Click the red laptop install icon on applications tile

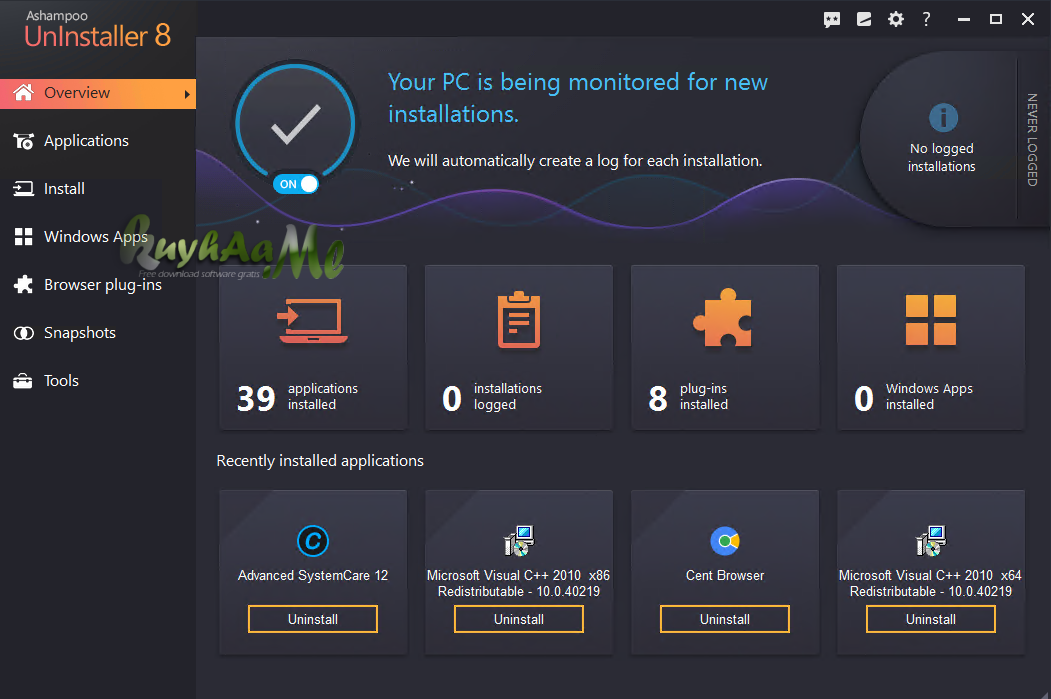[313, 320]
